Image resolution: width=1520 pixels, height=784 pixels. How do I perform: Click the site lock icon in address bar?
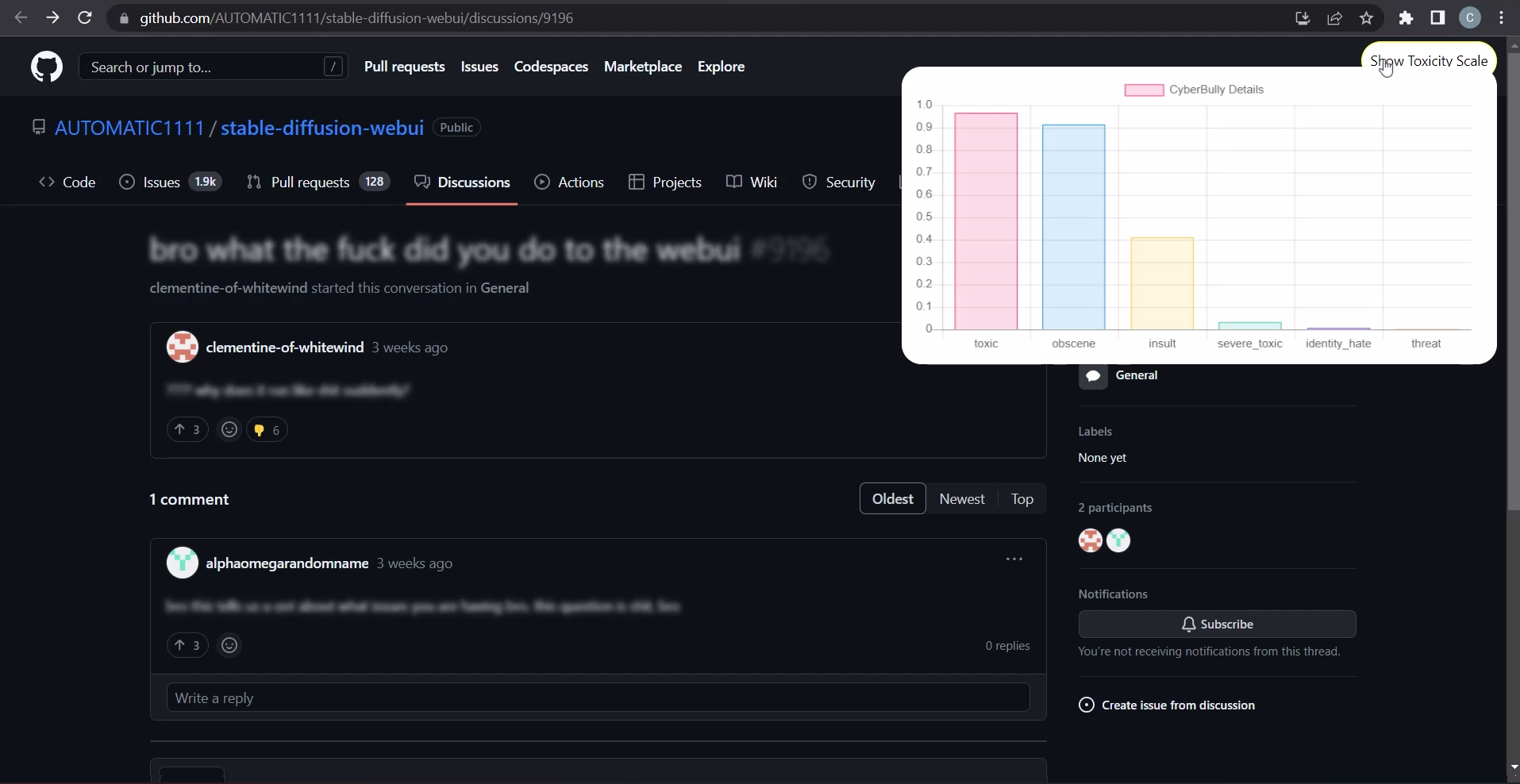click(x=124, y=17)
